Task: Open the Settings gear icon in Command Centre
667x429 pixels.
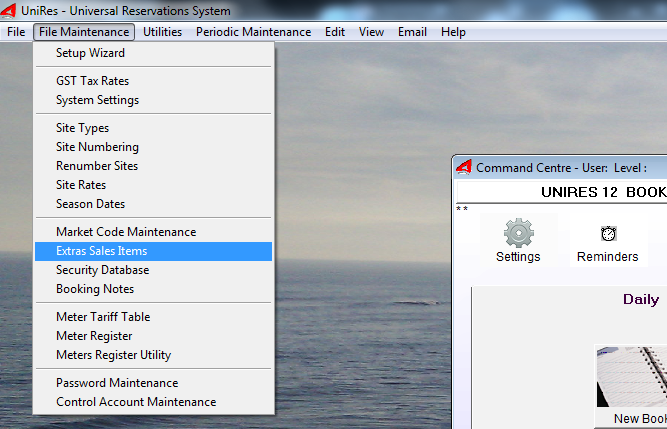Action: coord(519,233)
